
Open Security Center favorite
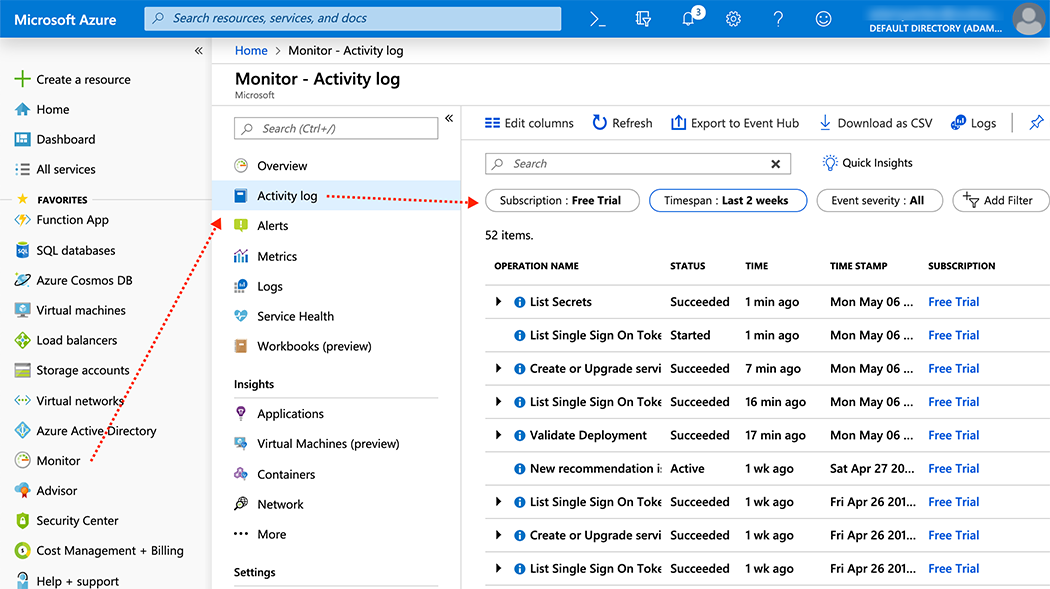(x=67, y=521)
